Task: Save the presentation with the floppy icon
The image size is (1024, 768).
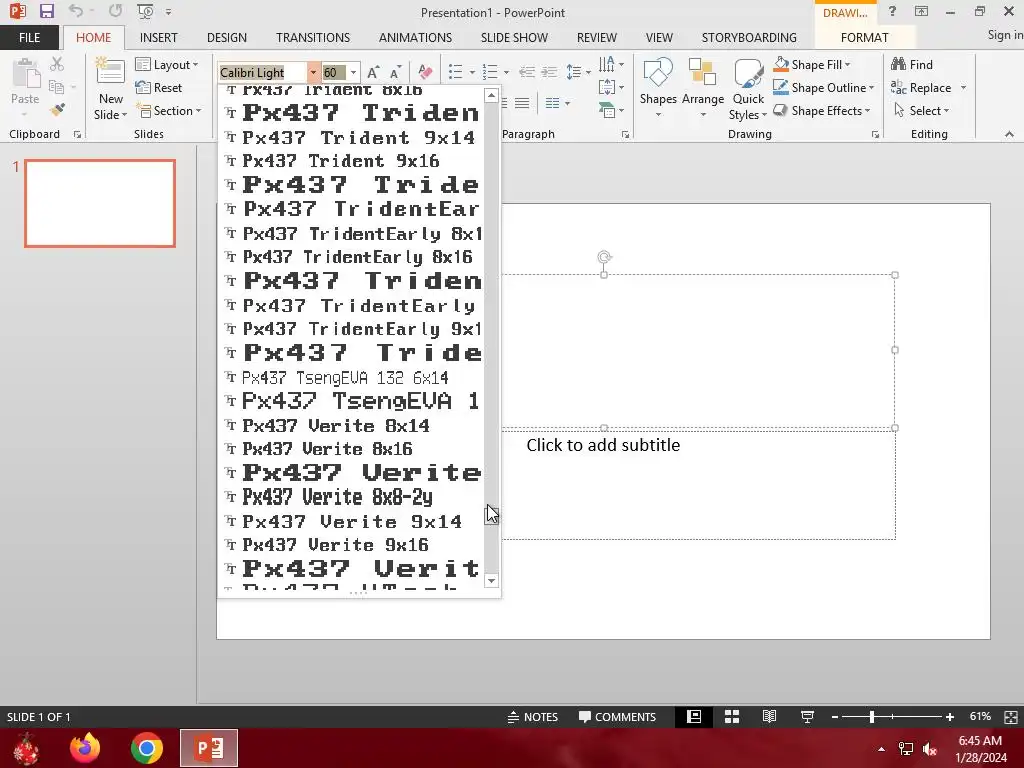Action: tap(46, 11)
